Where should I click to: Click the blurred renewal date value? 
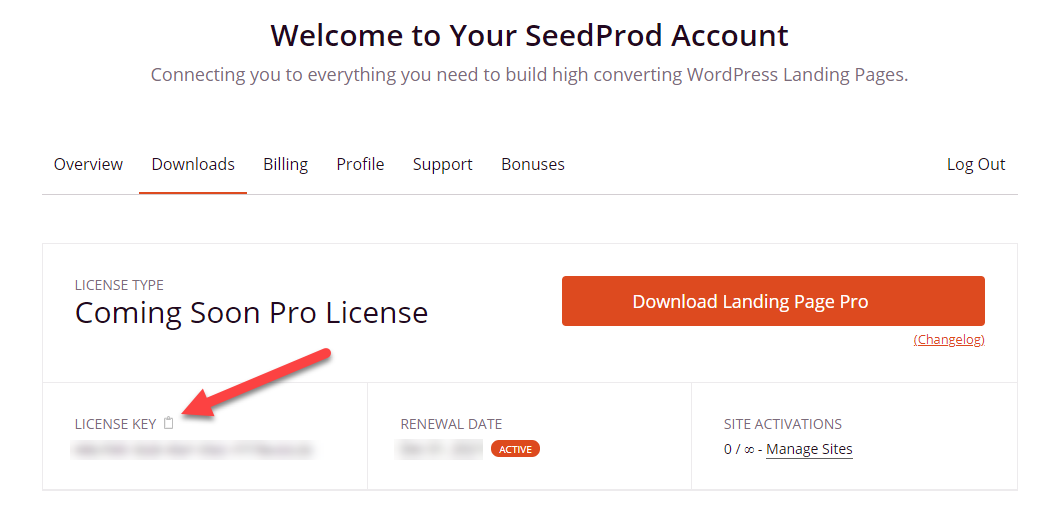[441, 449]
